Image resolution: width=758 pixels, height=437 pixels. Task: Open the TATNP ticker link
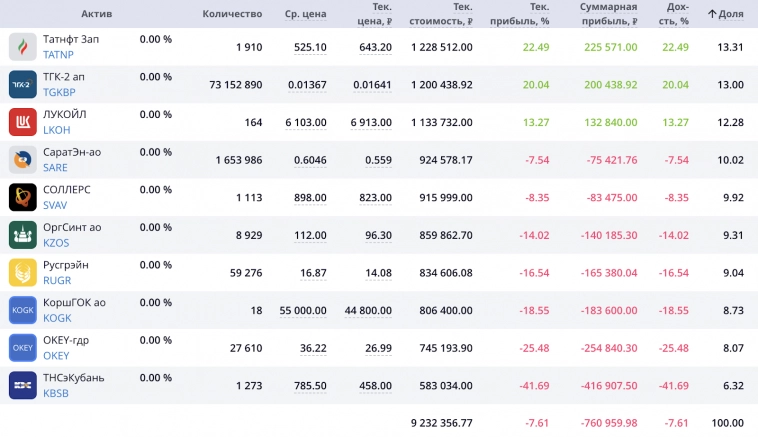[x=58, y=55]
